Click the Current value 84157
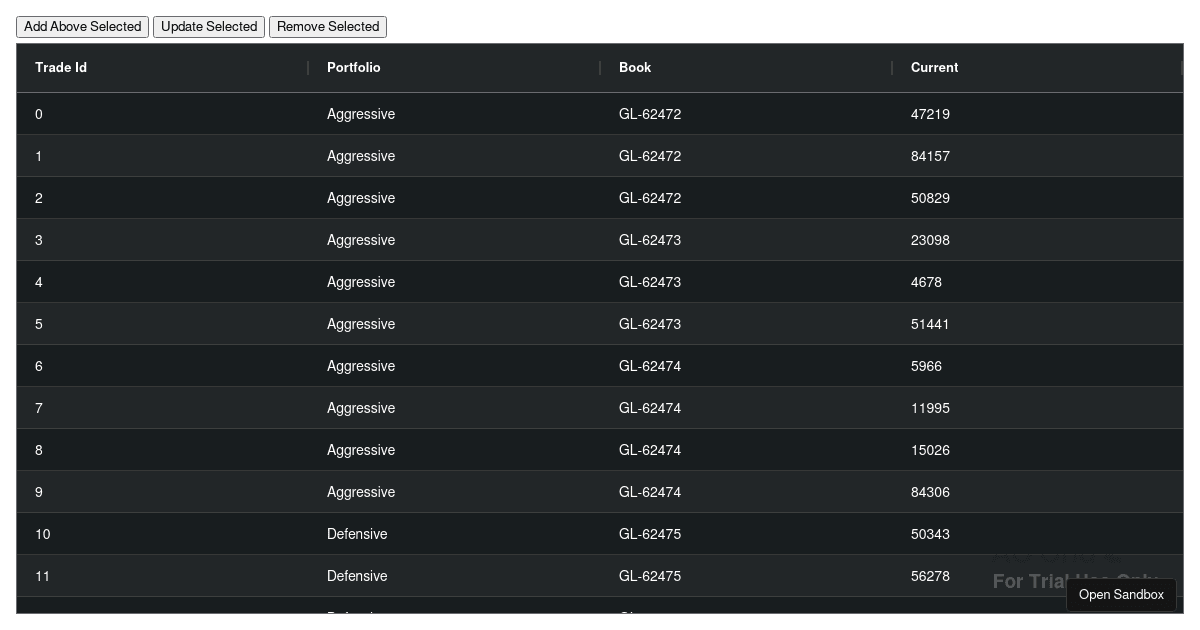 (x=930, y=156)
